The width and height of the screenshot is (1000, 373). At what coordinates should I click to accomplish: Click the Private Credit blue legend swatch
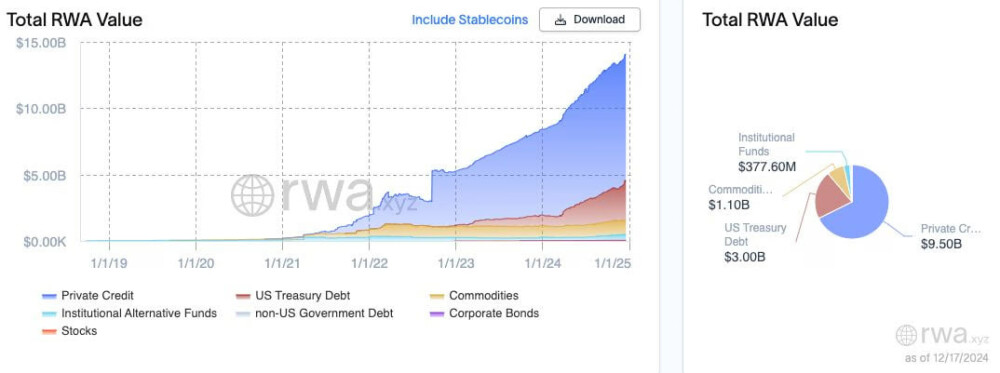pos(49,296)
